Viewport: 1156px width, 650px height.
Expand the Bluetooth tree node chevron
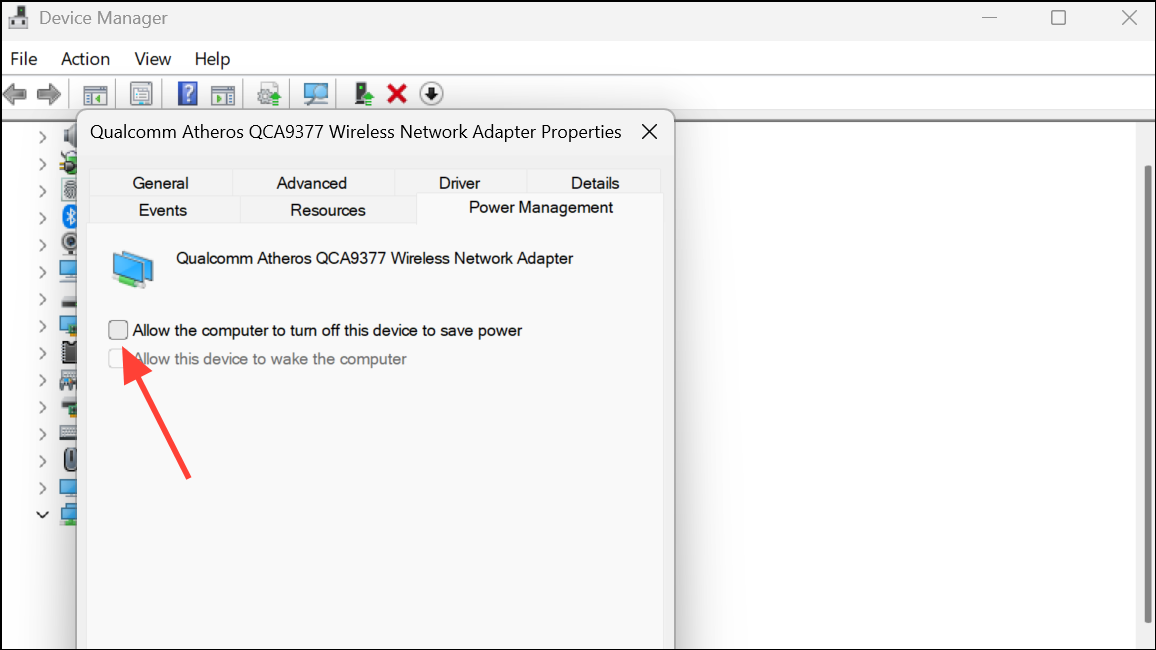42,218
